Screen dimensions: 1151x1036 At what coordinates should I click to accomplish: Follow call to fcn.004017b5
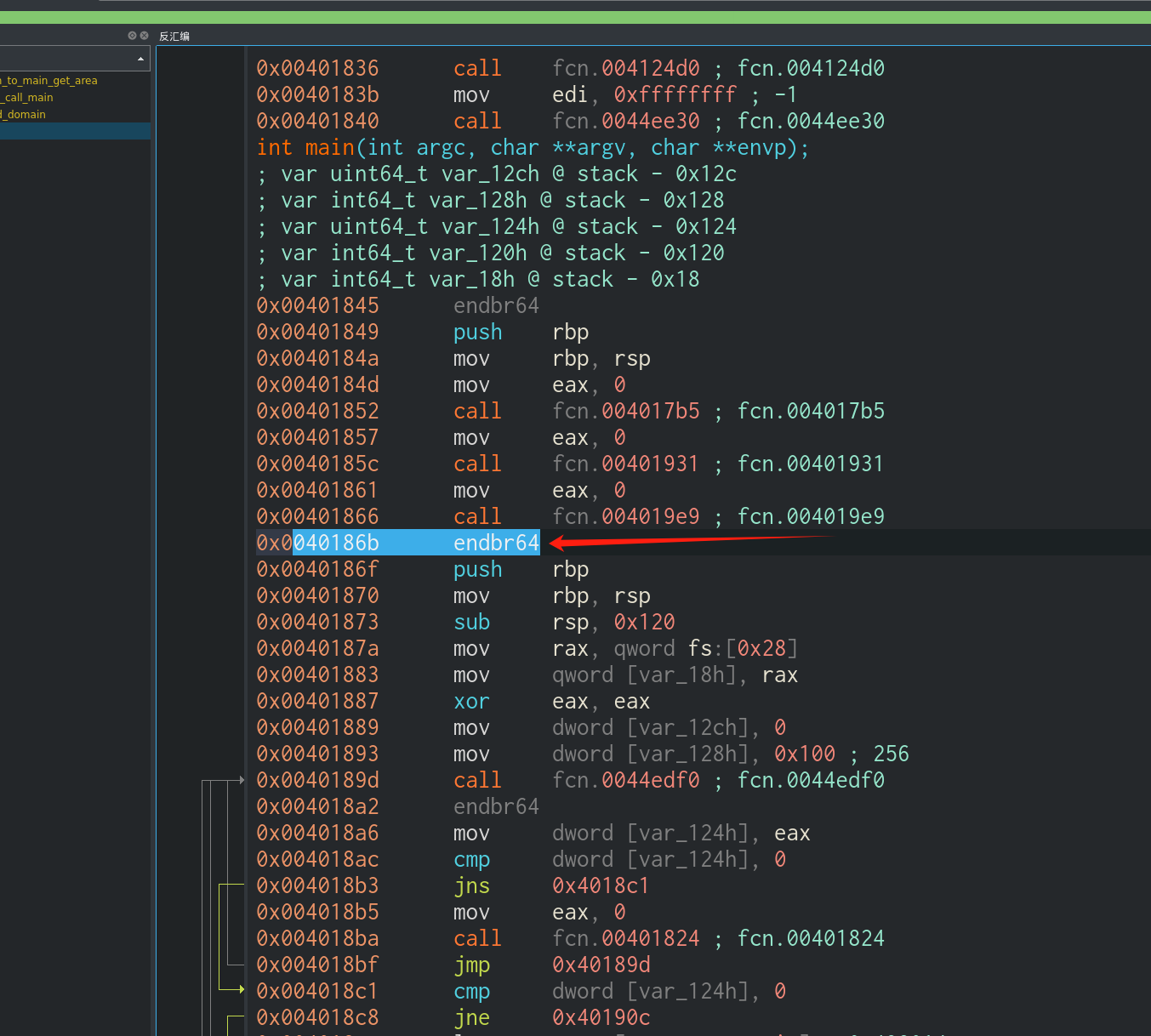pyautogui.click(x=626, y=411)
